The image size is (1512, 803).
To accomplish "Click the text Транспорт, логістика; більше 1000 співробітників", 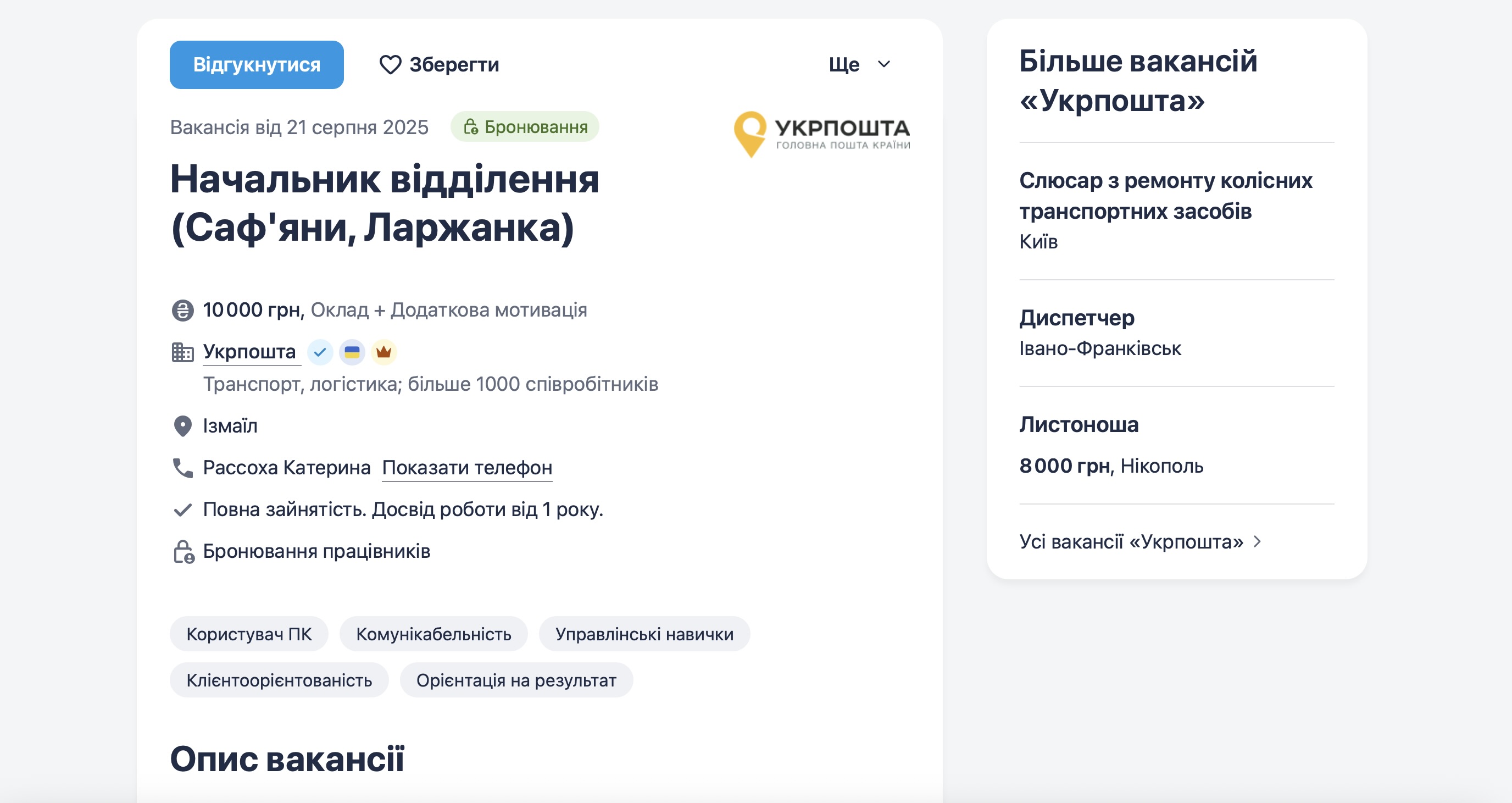I will 431,385.
